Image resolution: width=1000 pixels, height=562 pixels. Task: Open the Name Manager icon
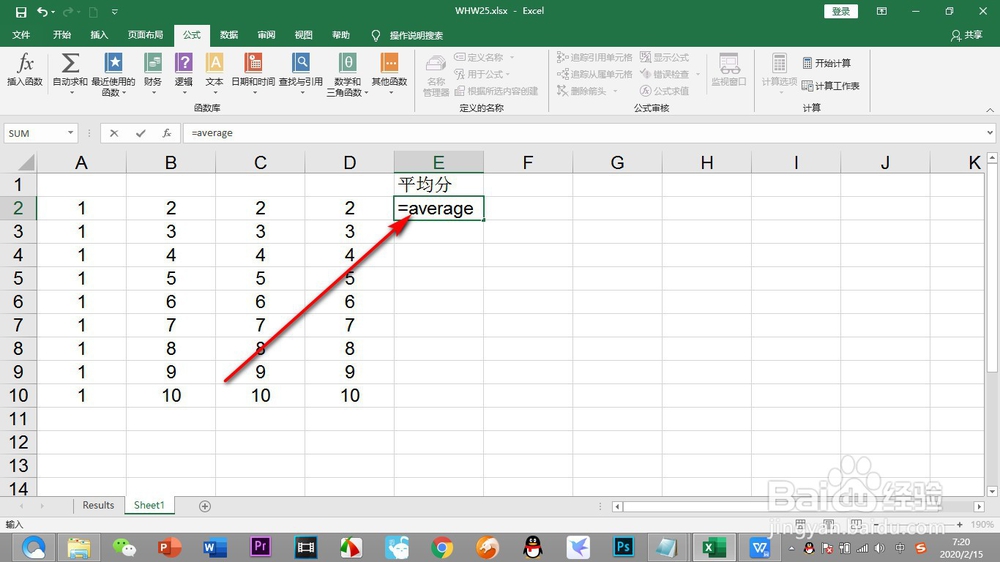[436, 64]
